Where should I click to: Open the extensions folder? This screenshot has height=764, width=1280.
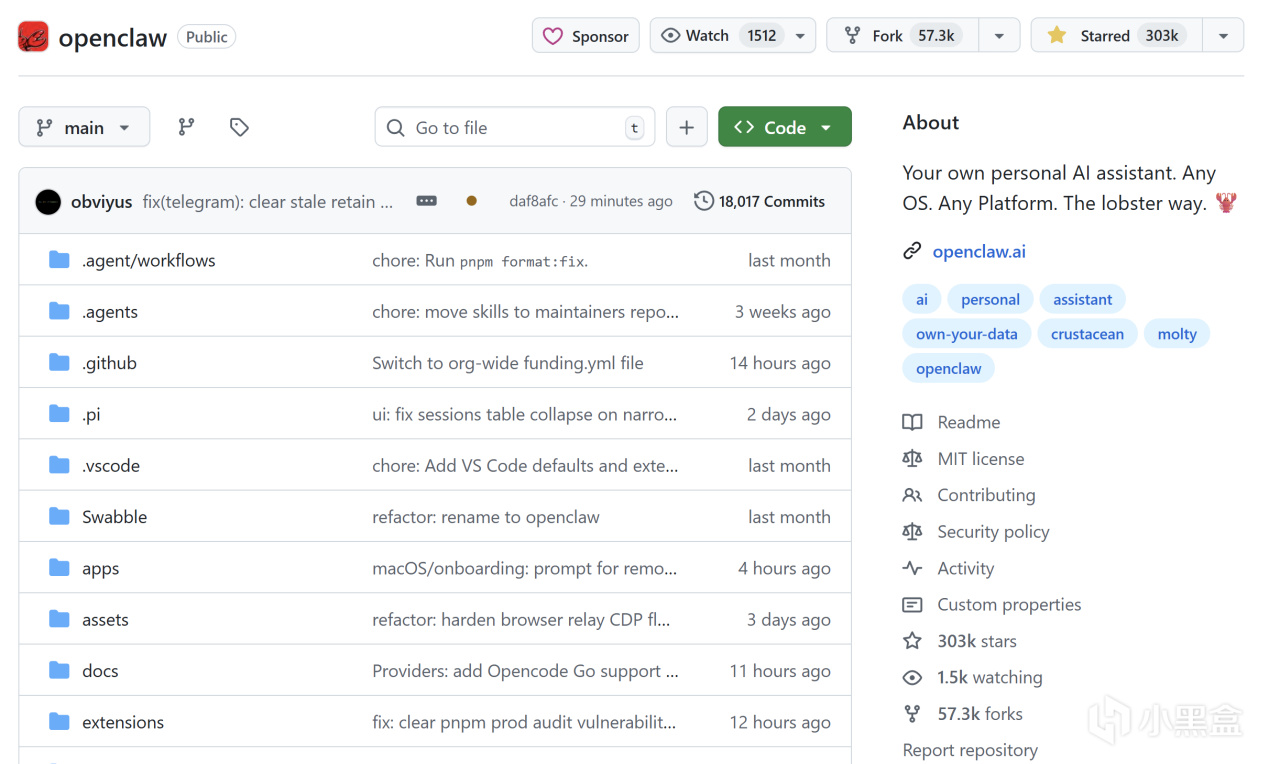coord(123,722)
